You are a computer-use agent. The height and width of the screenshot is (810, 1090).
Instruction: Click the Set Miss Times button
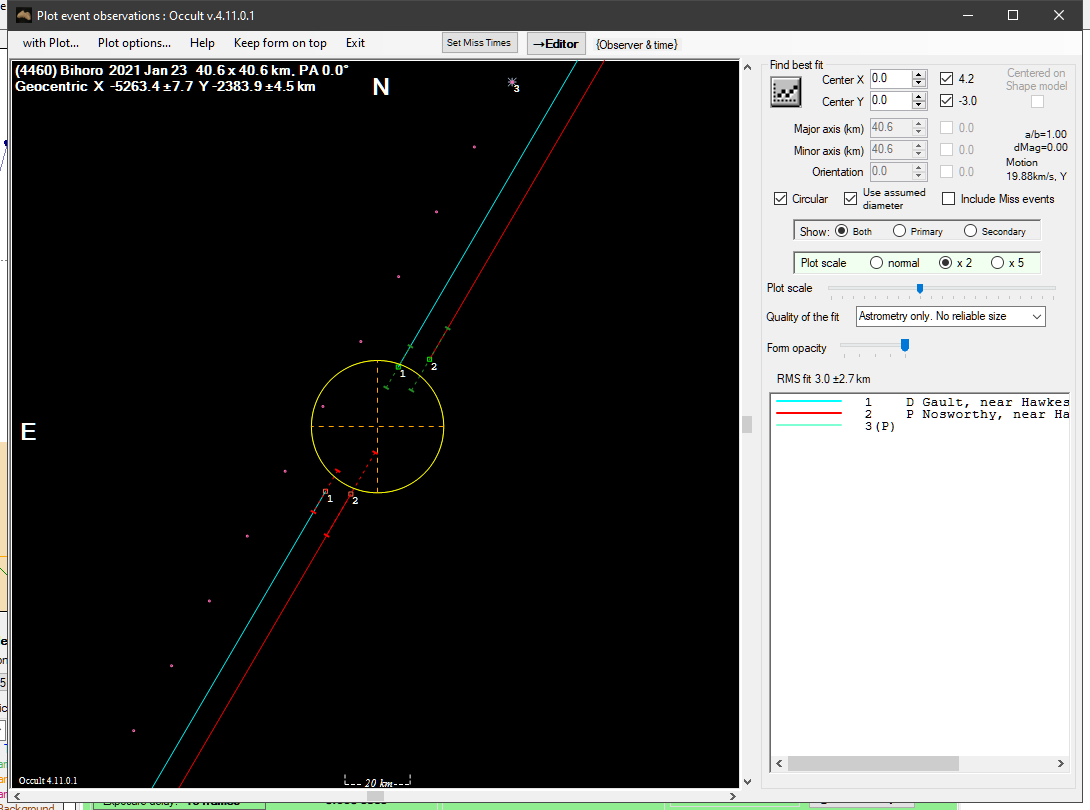479,43
